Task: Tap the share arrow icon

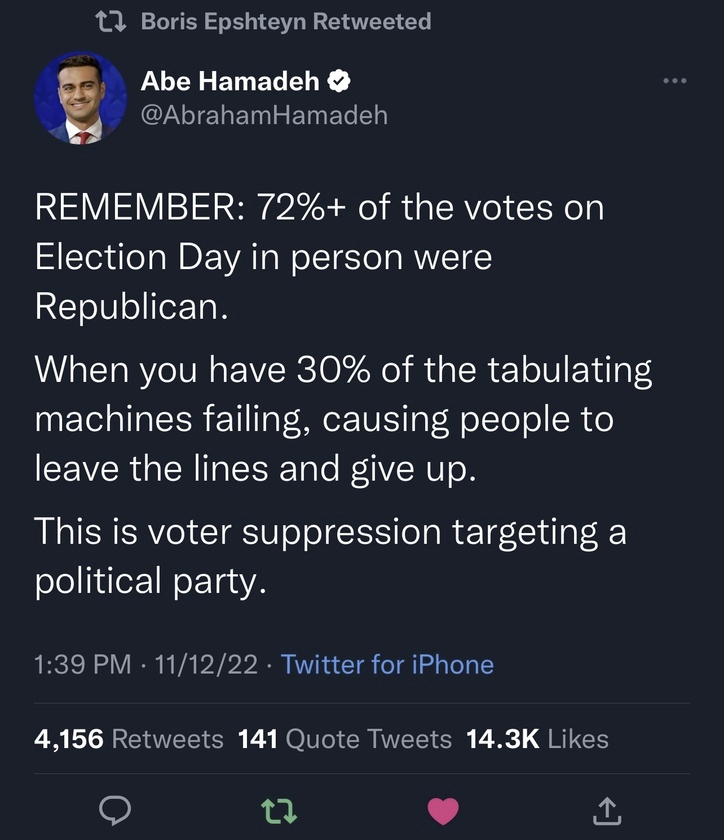Action: tap(606, 811)
